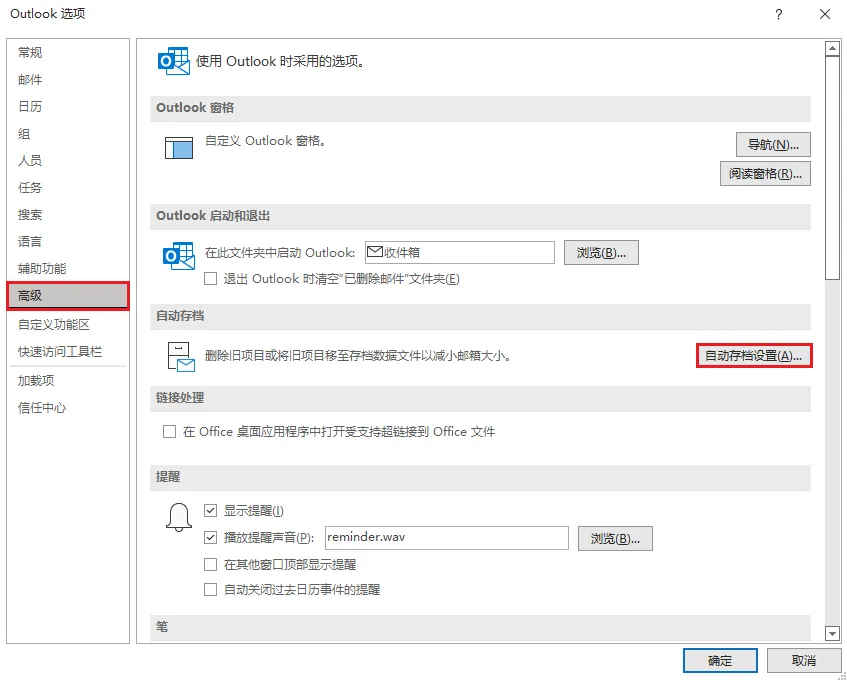Click the reminder bell icon
This screenshot has width=847, height=682.
(x=179, y=516)
